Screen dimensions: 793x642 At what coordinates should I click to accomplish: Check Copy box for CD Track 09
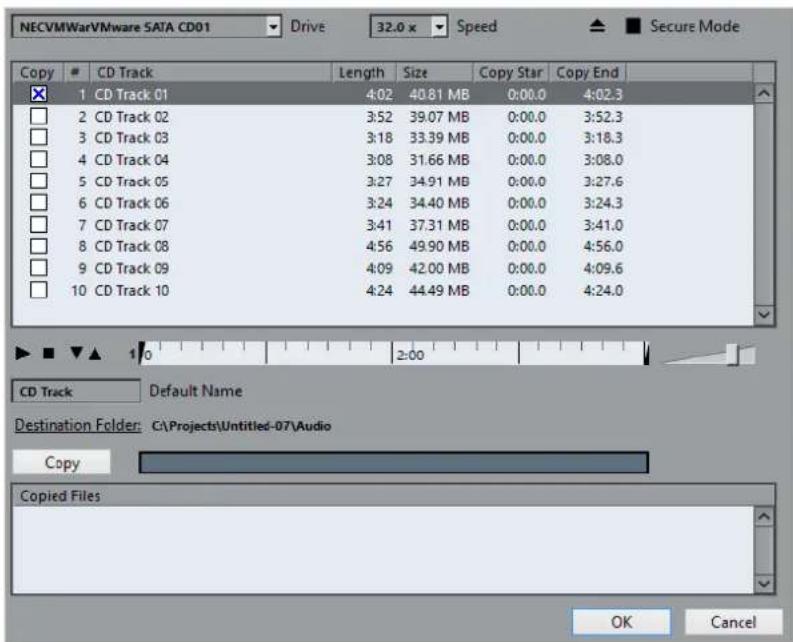[x=39, y=268]
